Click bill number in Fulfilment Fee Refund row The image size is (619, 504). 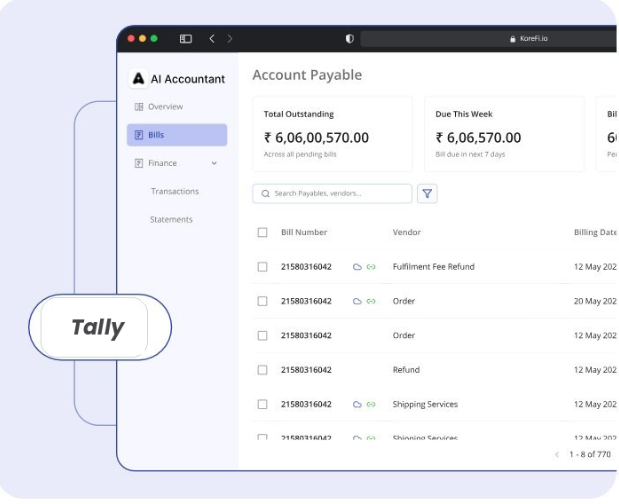point(306,267)
